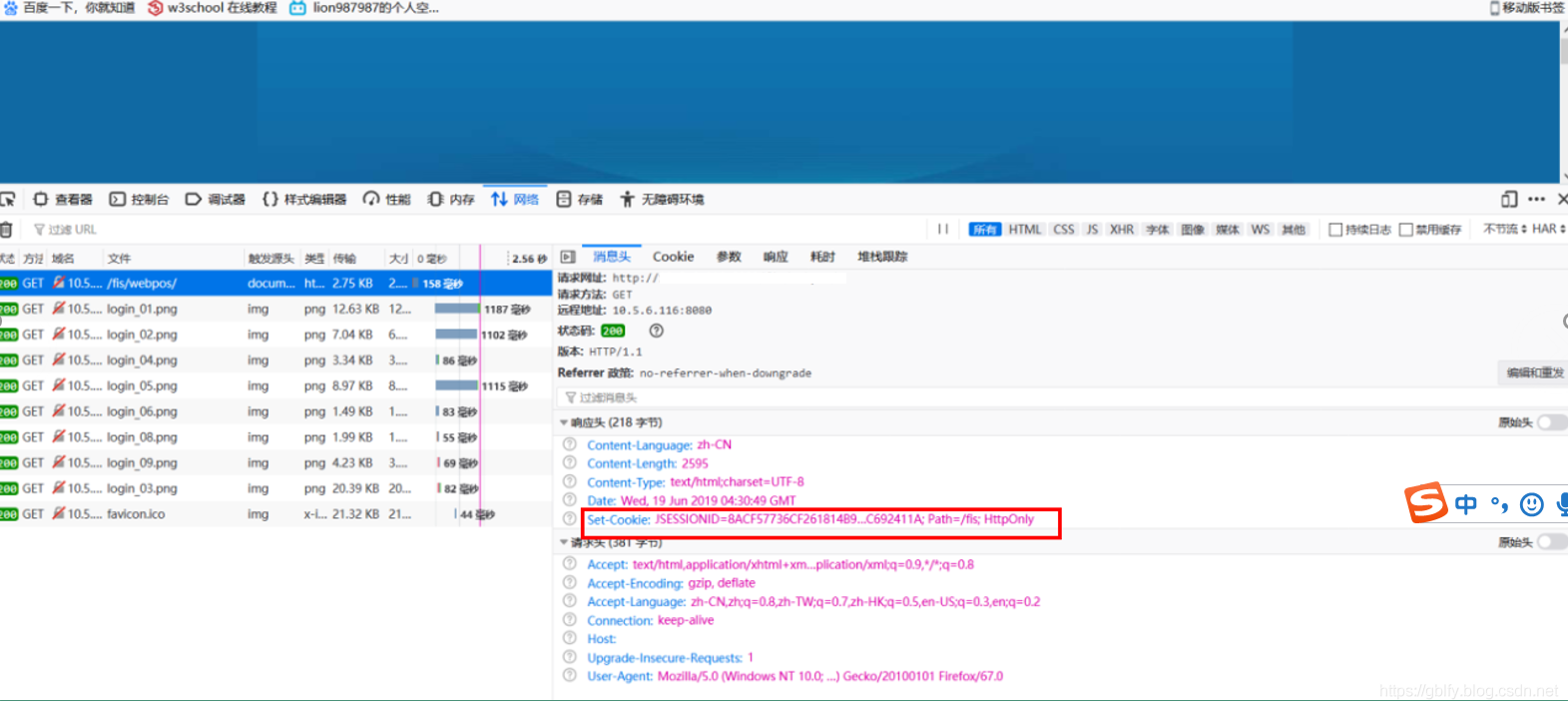
Task: Open the Style Editor (样式编辑器) tab
Action: (x=304, y=200)
